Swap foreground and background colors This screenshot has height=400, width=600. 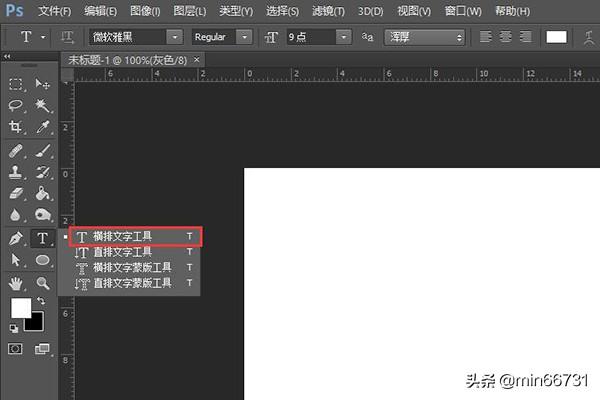pos(41,301)
